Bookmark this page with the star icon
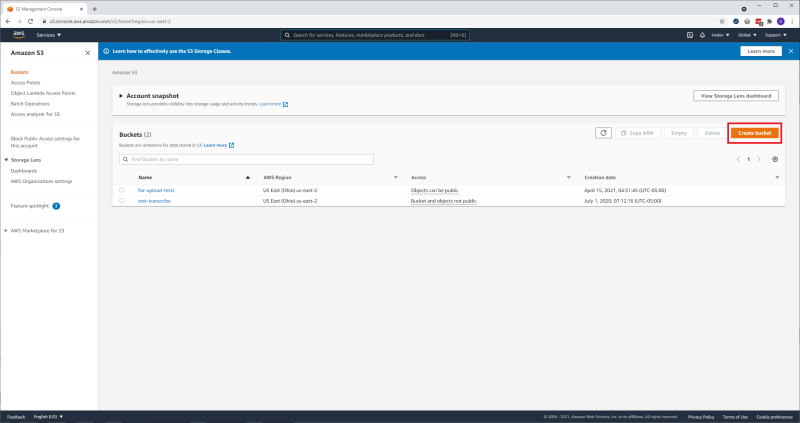 point(722,21)
